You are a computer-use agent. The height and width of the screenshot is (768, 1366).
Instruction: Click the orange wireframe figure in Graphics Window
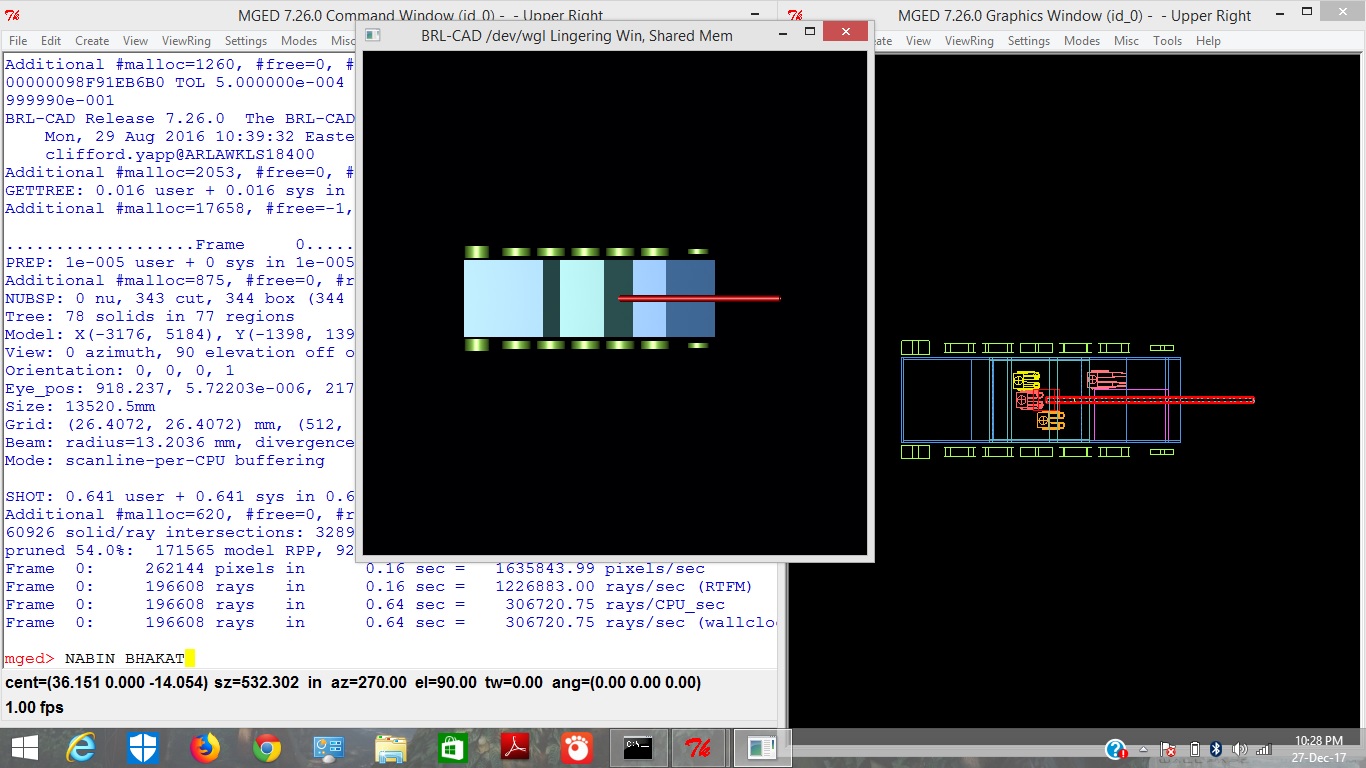[1051, 420]
